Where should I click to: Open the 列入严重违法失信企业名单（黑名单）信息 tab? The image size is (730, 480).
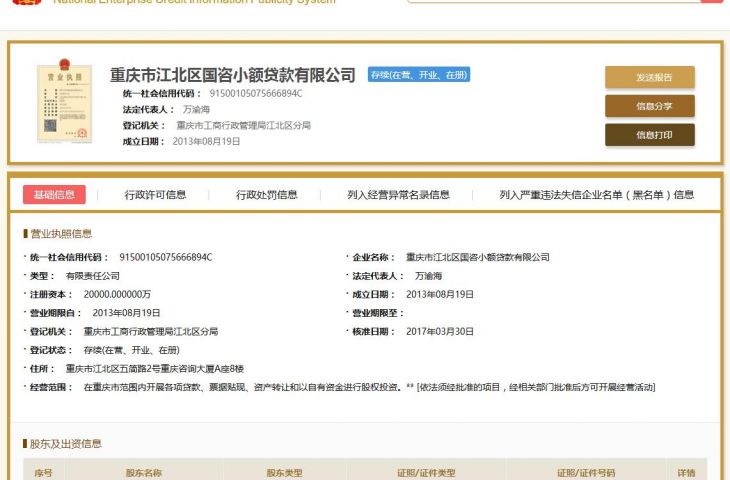[x=596, y=195]
